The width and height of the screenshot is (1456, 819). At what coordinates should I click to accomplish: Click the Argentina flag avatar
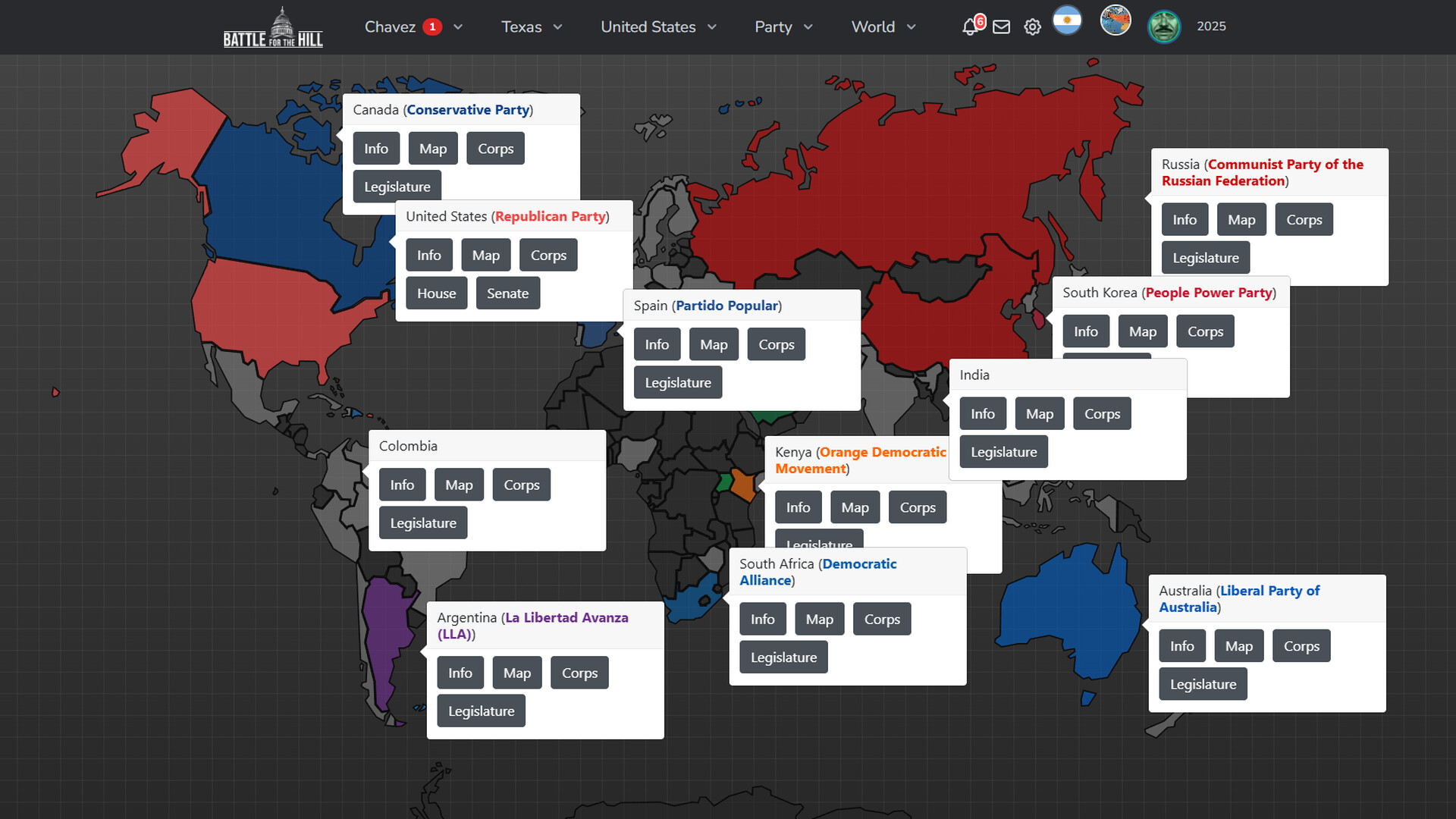(x=1067, y=20)
